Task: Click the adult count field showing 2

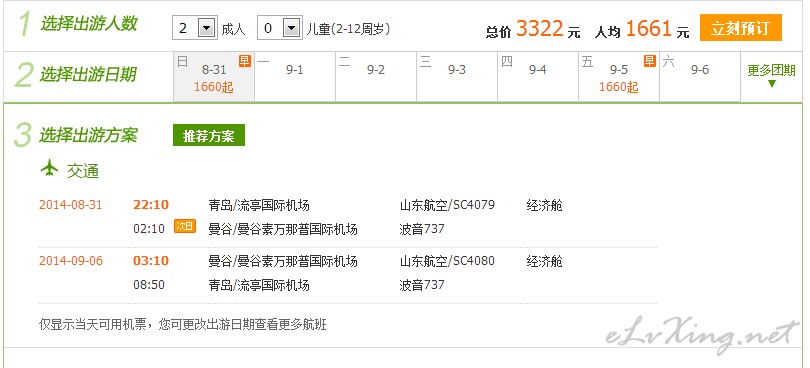Action: (x=195, y=28)
